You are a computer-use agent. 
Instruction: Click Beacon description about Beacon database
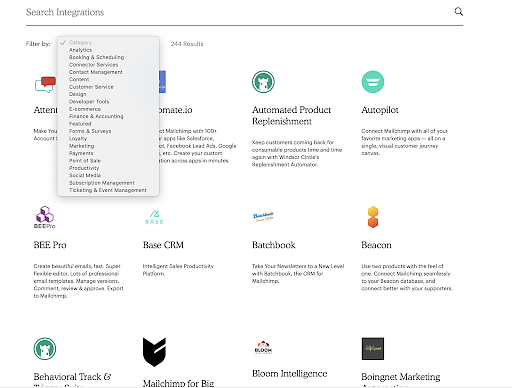[407, 277]
